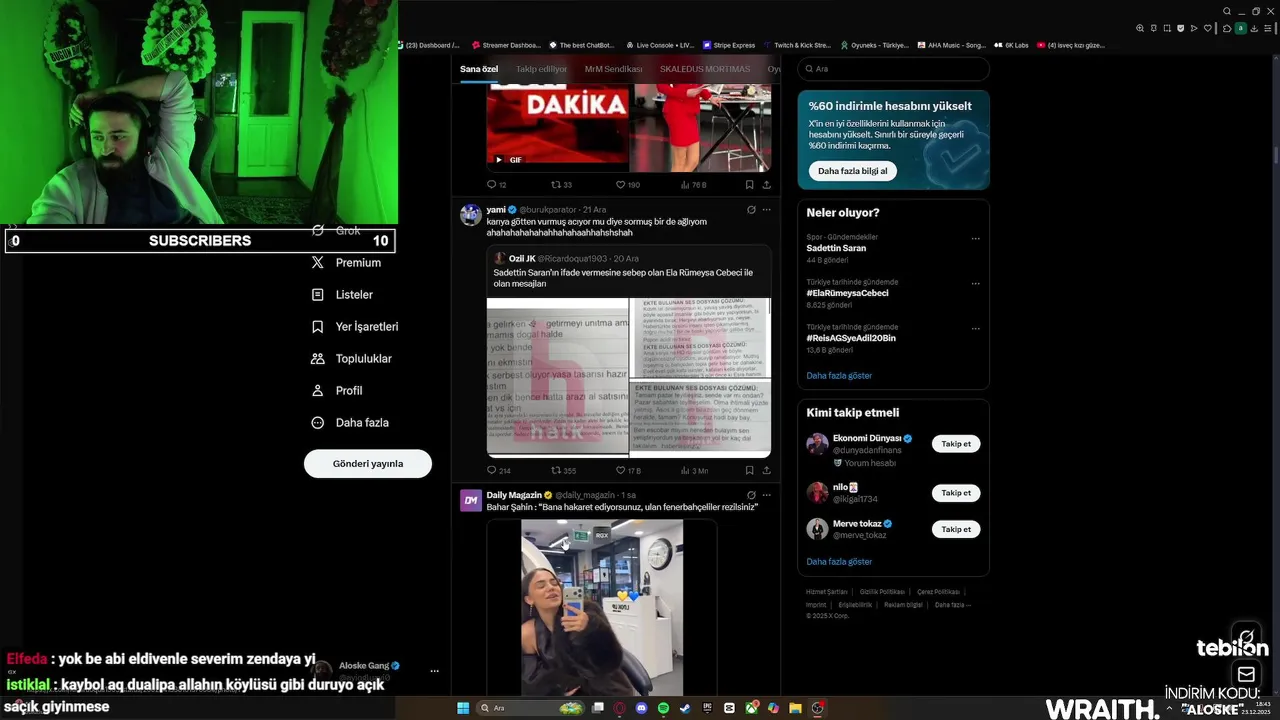Play the DAKIKA GIF
The image size is (1280, 720).
[499, 160]
